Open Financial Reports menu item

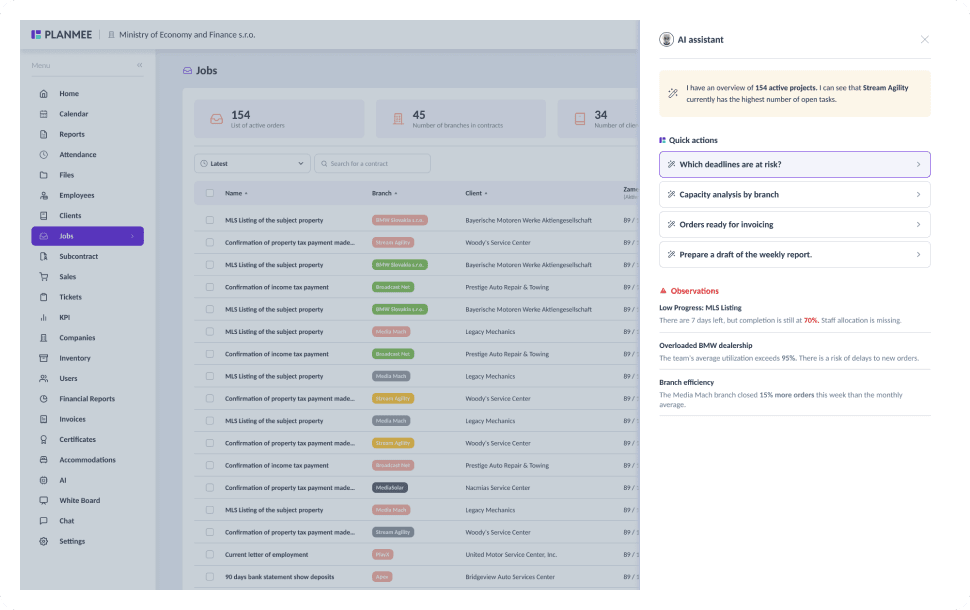point(87,399)
